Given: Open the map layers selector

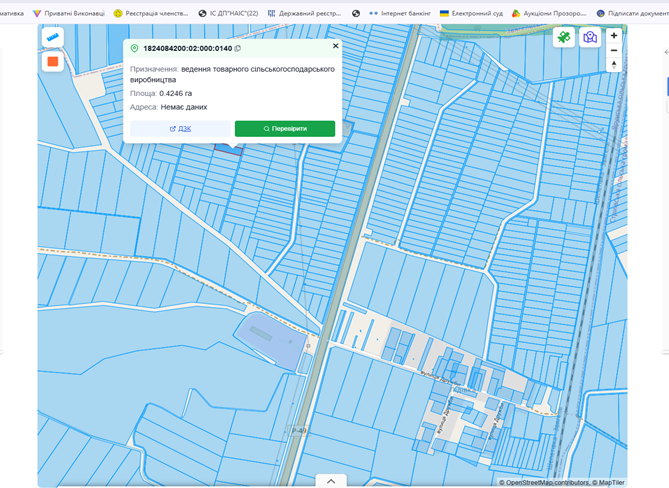Looking at the screenshot, I should click(x=590, y=38).
